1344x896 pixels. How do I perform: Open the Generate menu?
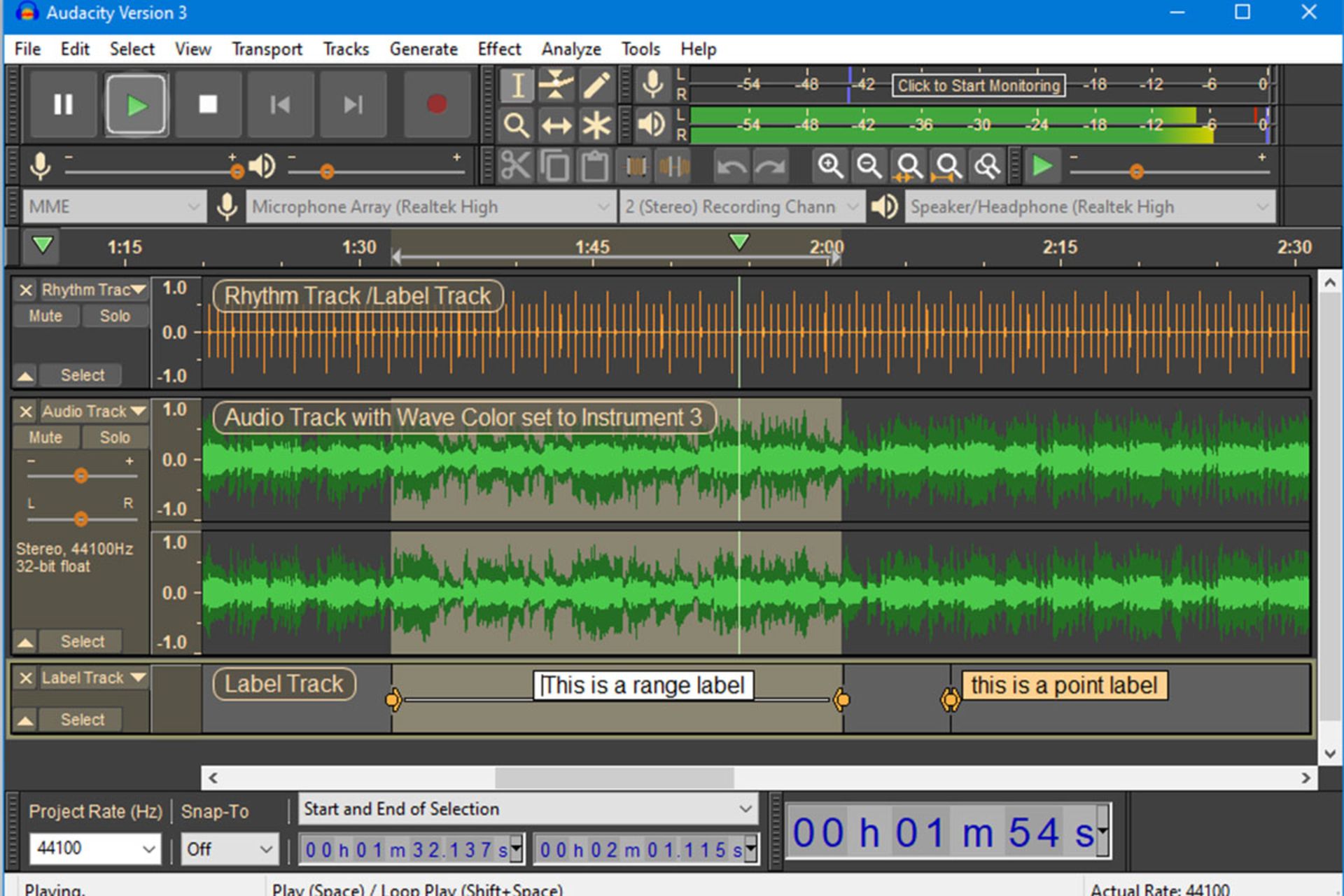click(x=423, y=49)
